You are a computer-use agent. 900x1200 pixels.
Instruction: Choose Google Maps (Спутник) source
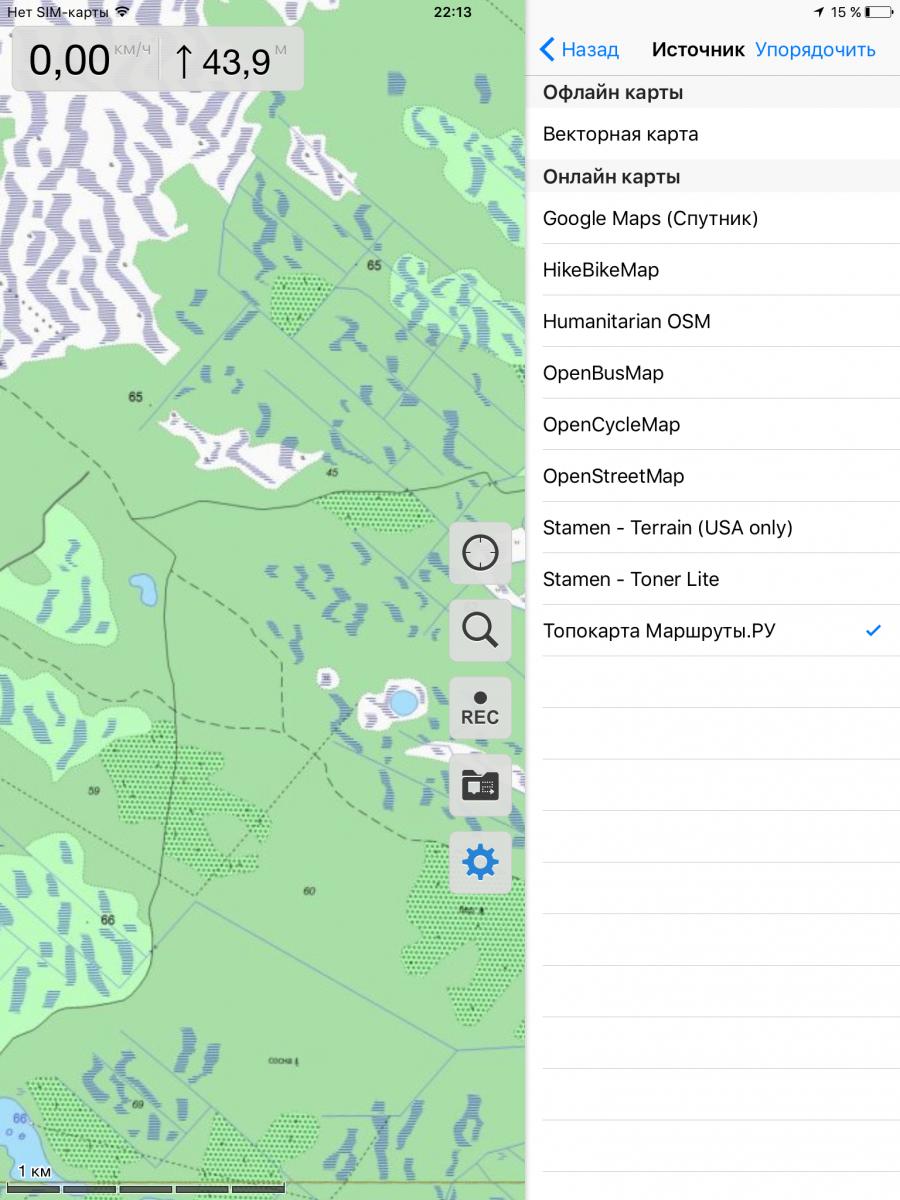(x=650, y=218)
